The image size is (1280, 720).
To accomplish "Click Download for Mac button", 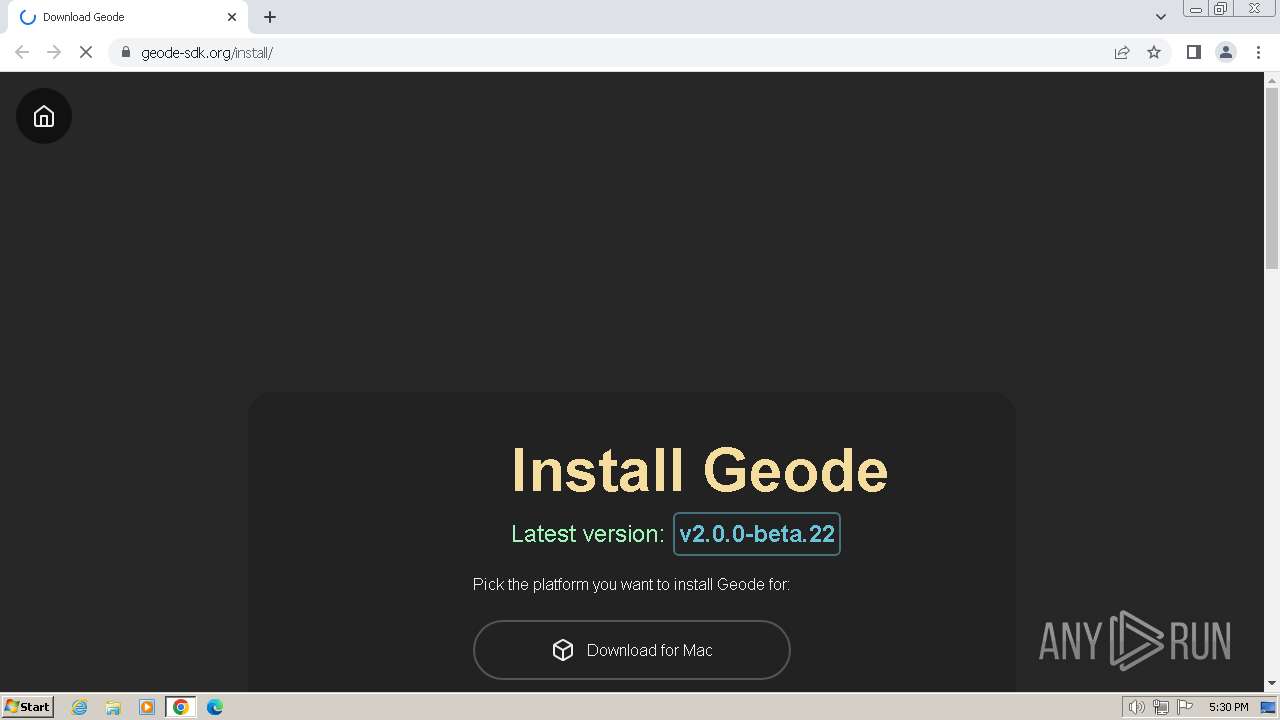I will pyautogui.click(x=632, y=650).
